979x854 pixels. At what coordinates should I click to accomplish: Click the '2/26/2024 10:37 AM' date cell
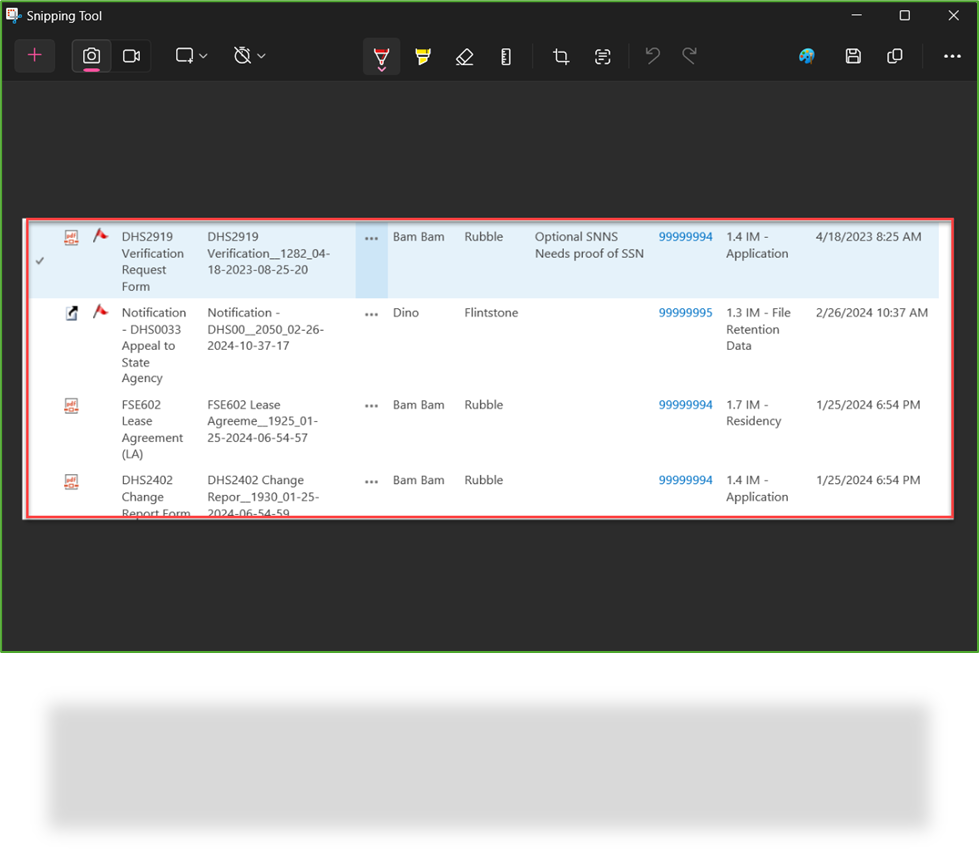click(872, 312)
